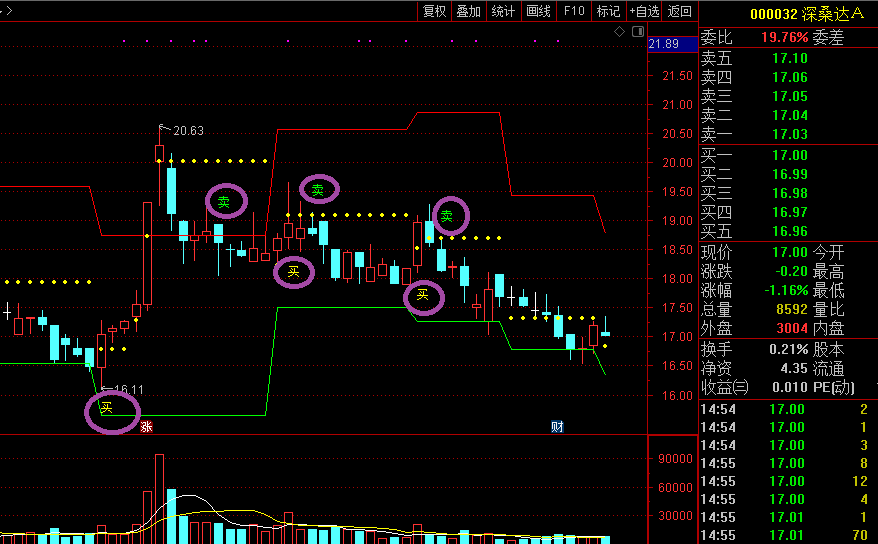
Task: Click the 收益(三) 0.010 earnings value
Action: tap(790, 387)
